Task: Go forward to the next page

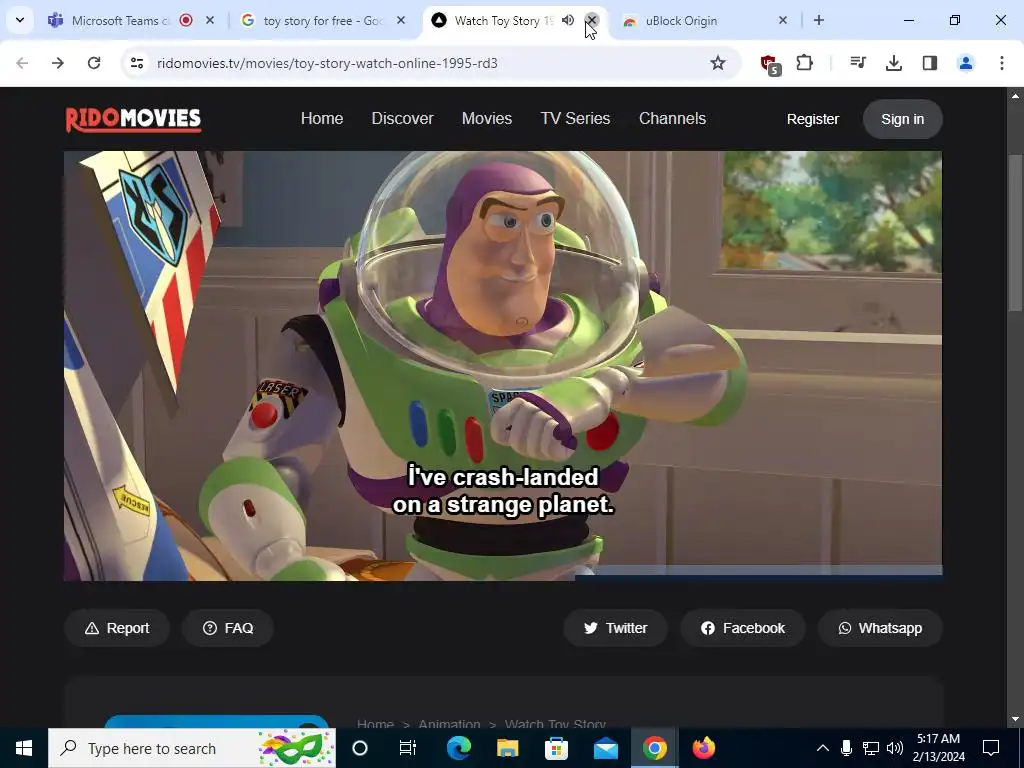Action: pos(58,63)
